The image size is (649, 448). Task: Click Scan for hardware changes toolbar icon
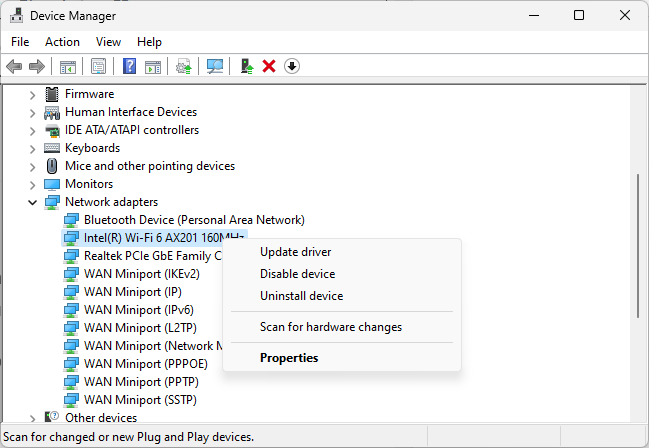click(214, 66)
